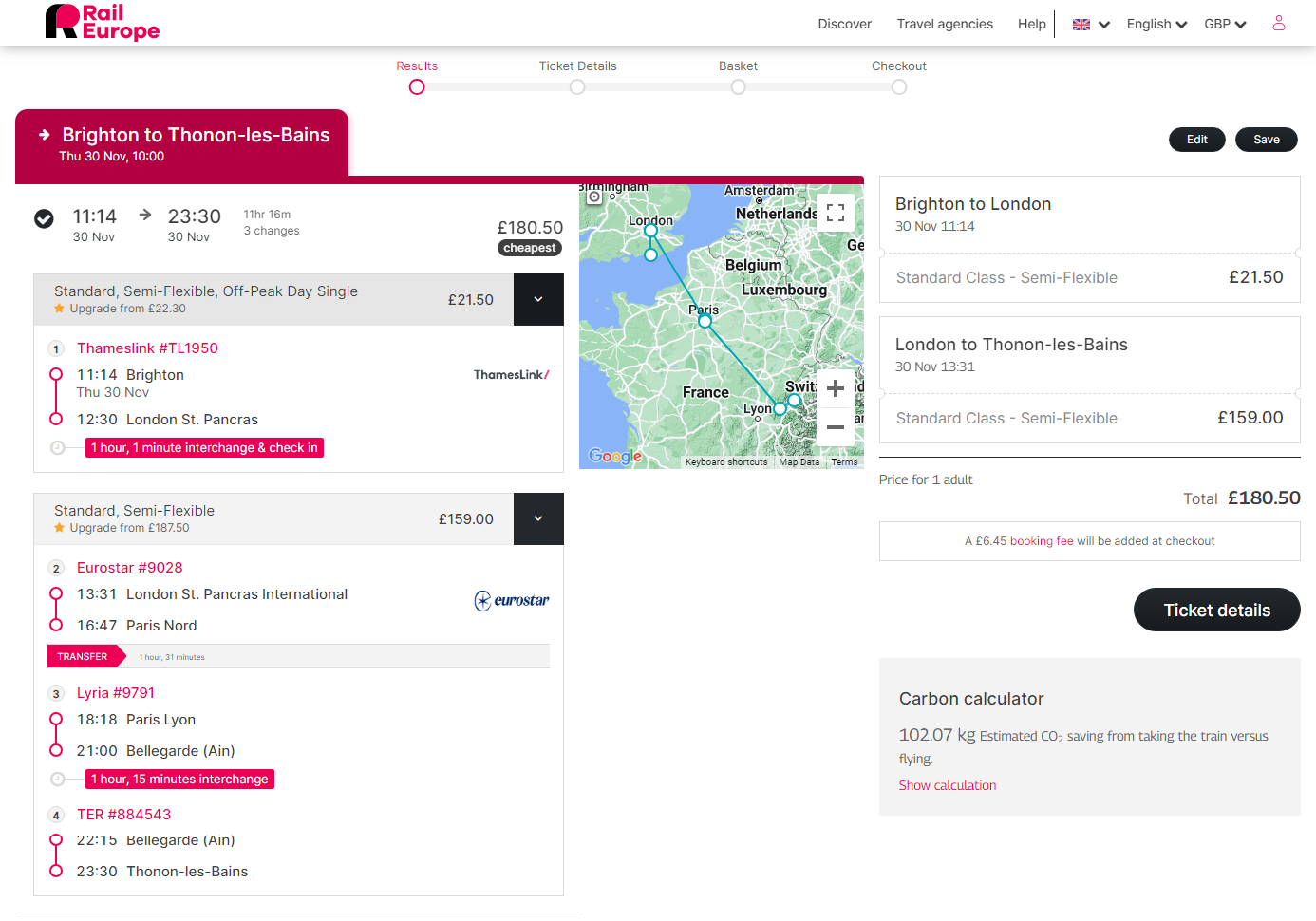
Task: Click the 11hr 16m duration text
Action: click(267, 215)
